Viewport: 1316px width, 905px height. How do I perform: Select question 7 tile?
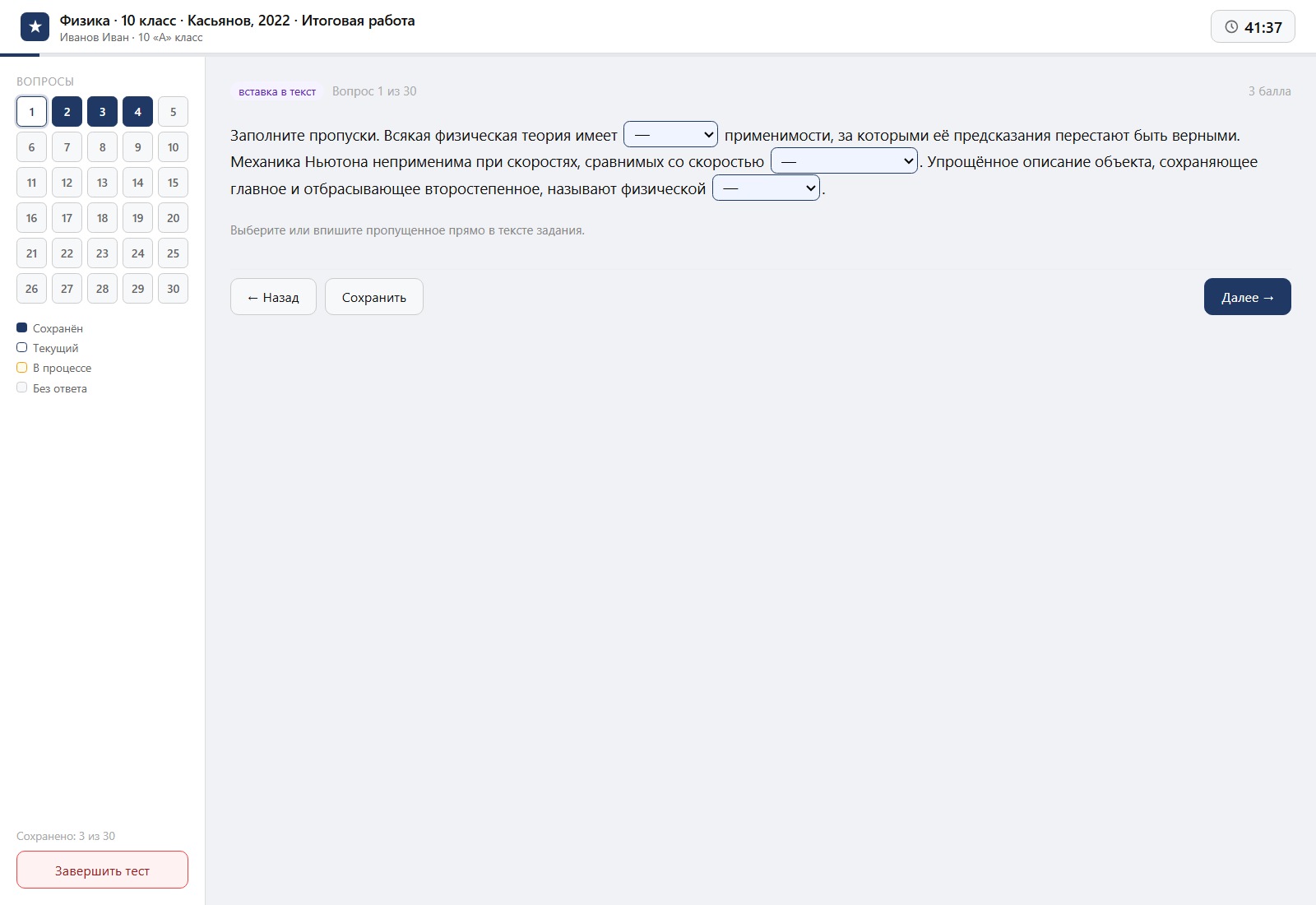tap(67, 147)
